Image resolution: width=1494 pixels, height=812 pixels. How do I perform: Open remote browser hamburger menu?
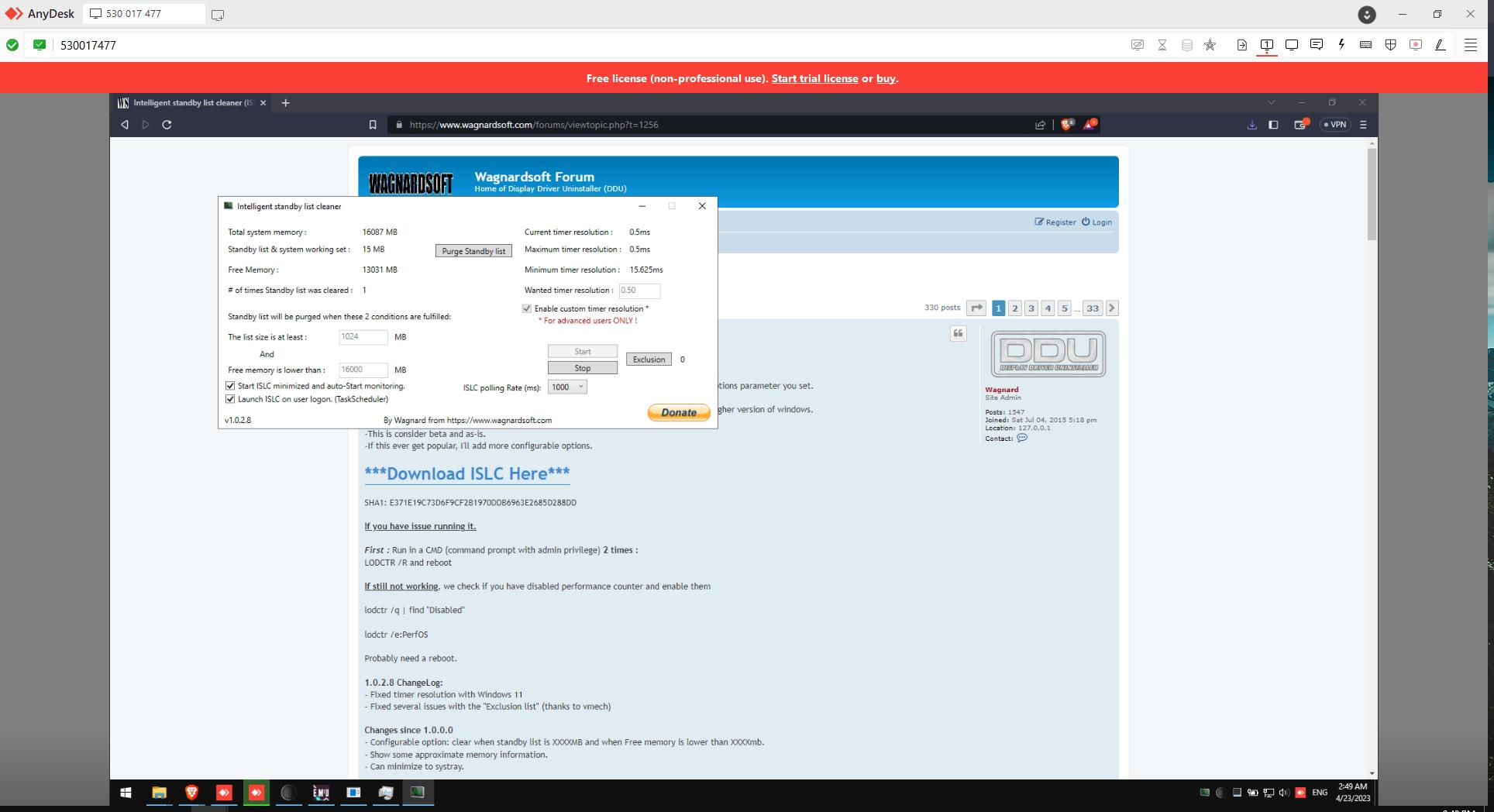[1363, 125]
